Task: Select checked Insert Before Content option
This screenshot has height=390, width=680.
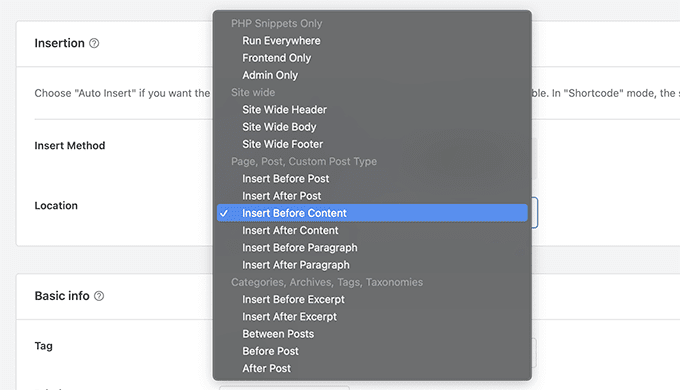Action: coord(372,213)
